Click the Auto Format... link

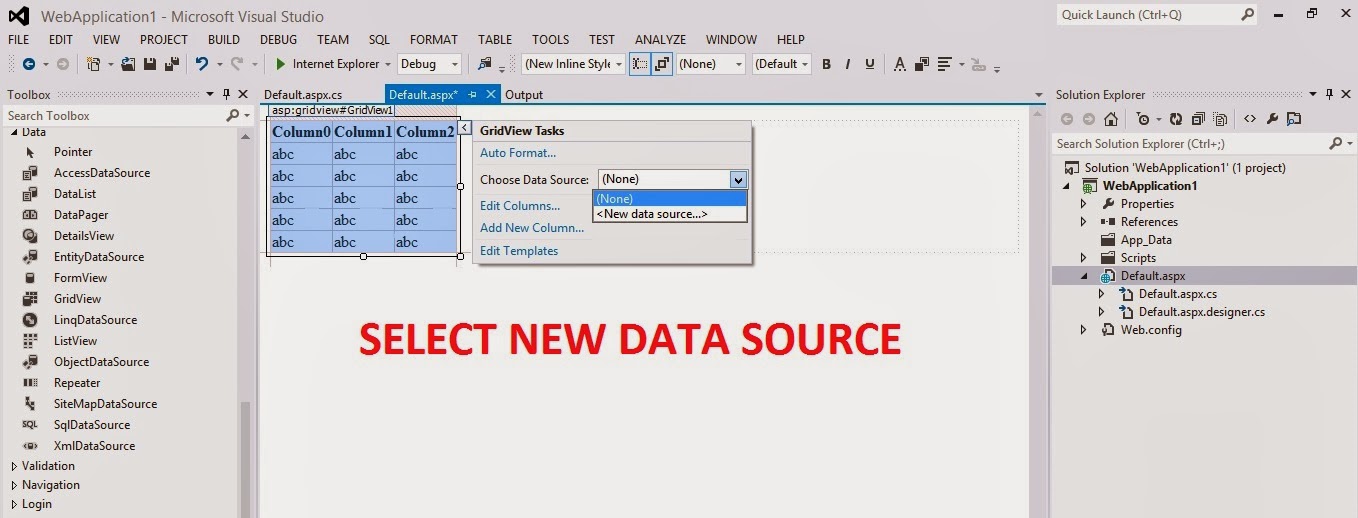(518, 153)
